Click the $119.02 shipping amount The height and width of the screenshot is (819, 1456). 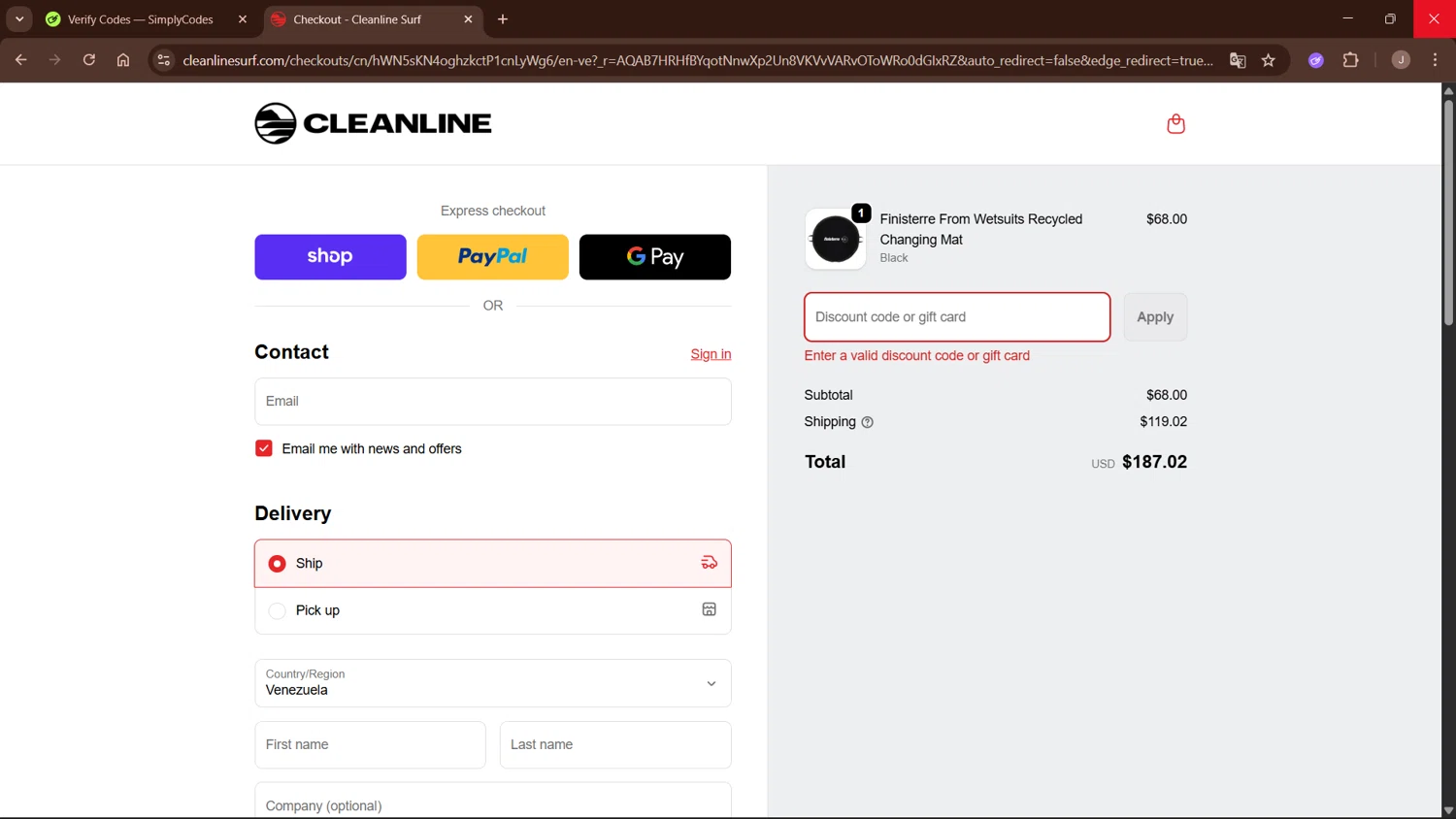(x=1163, y=422)
